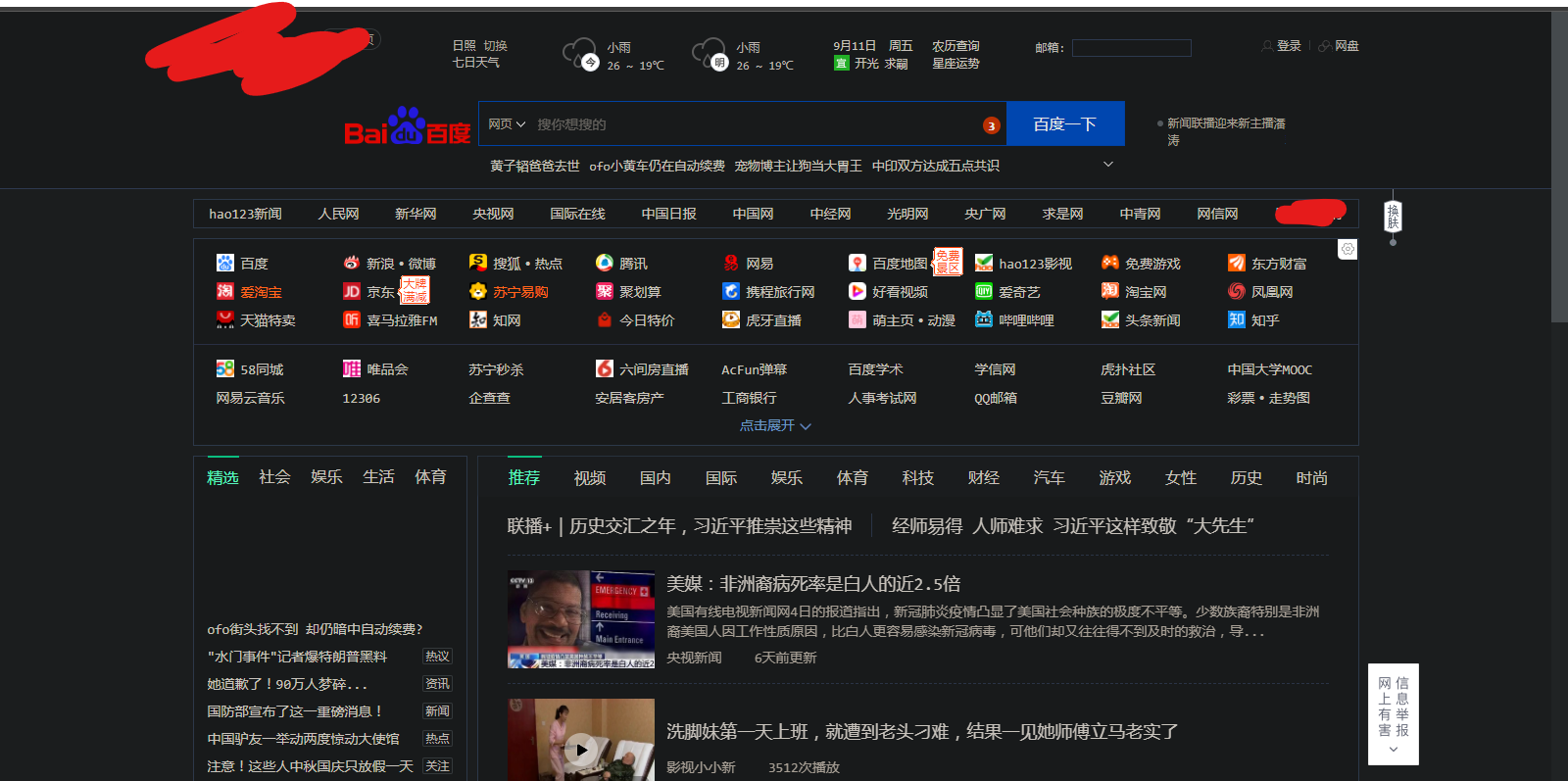
Task: Select the 社会 news tab
Action: click(x=274, y=477)
